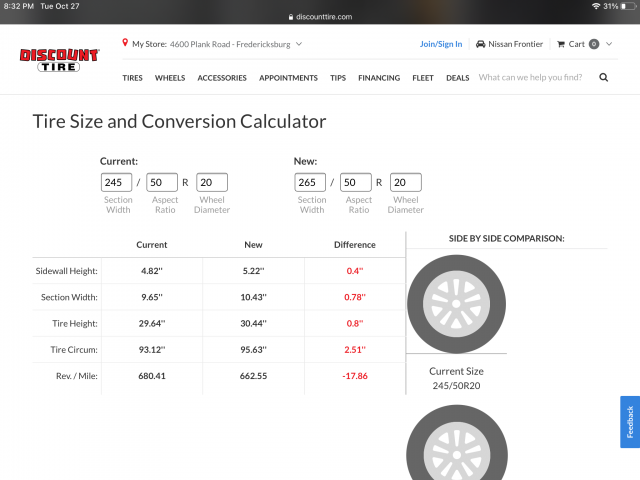This screenshot has height=480, width=640.
Task: Click the Current wheel diameter field 20
Action: click(x=212, y=182)
